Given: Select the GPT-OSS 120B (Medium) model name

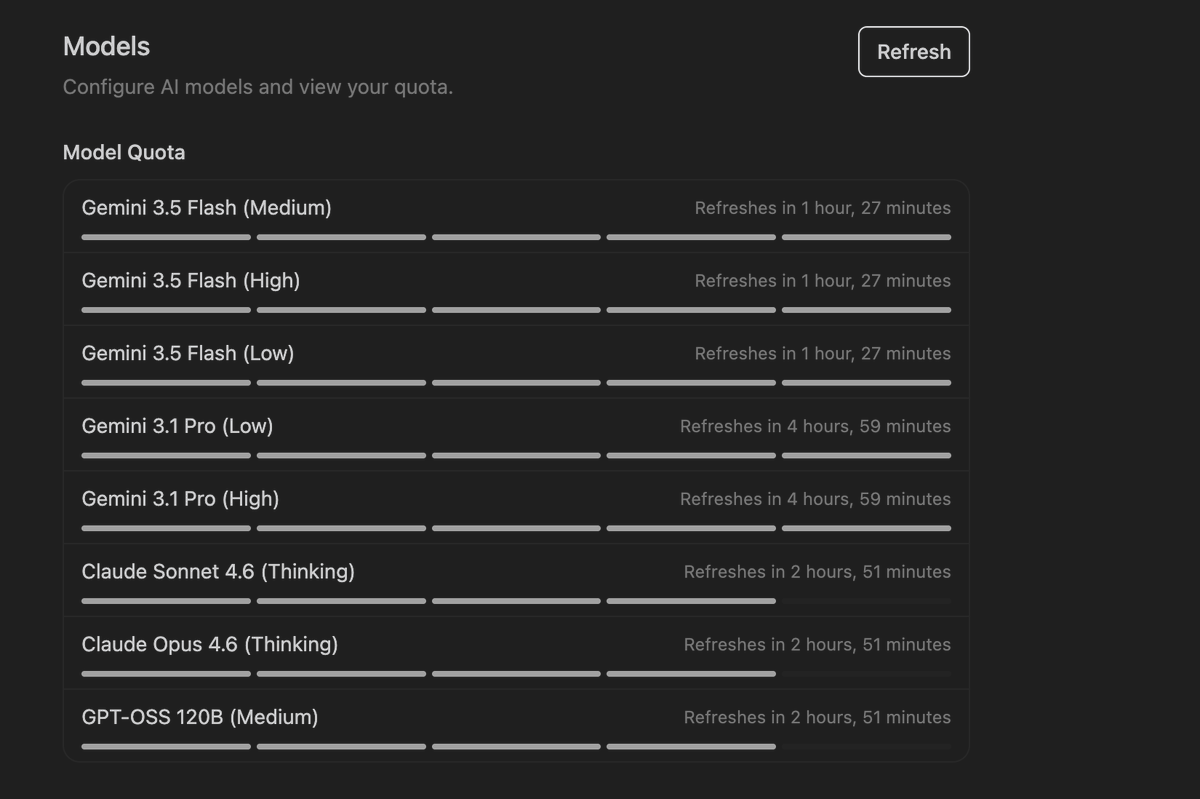Looking at the screenshot, I should pos(200,718).
